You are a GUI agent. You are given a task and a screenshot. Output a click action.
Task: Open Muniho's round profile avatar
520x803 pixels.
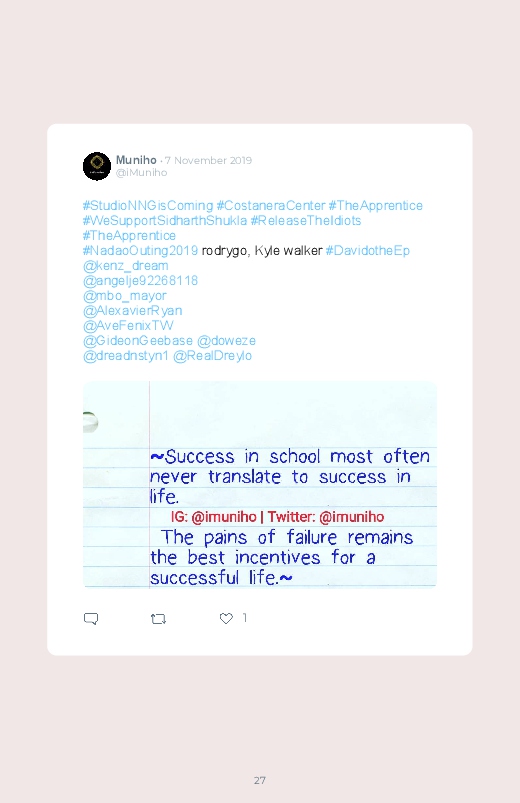[x=97, y=166]
